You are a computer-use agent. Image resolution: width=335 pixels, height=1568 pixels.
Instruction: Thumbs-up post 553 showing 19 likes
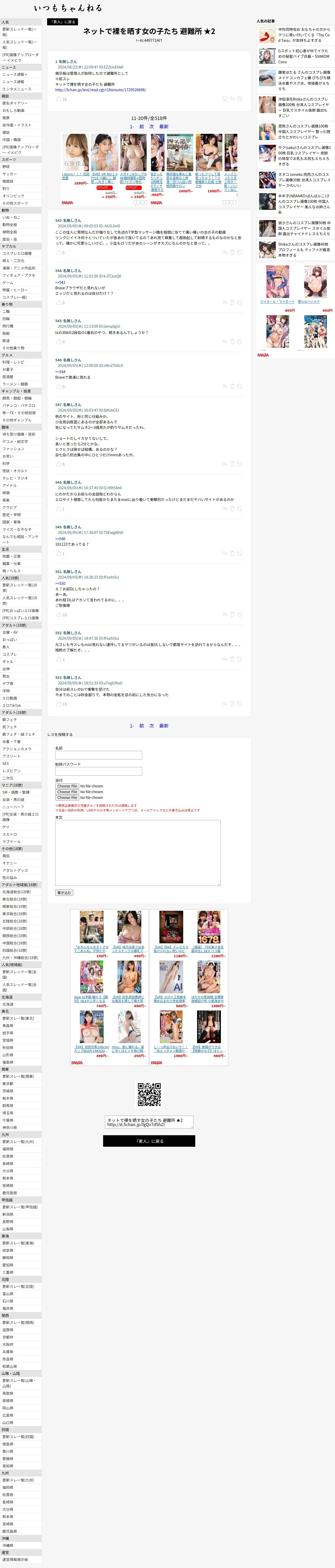tap(59, 704)
